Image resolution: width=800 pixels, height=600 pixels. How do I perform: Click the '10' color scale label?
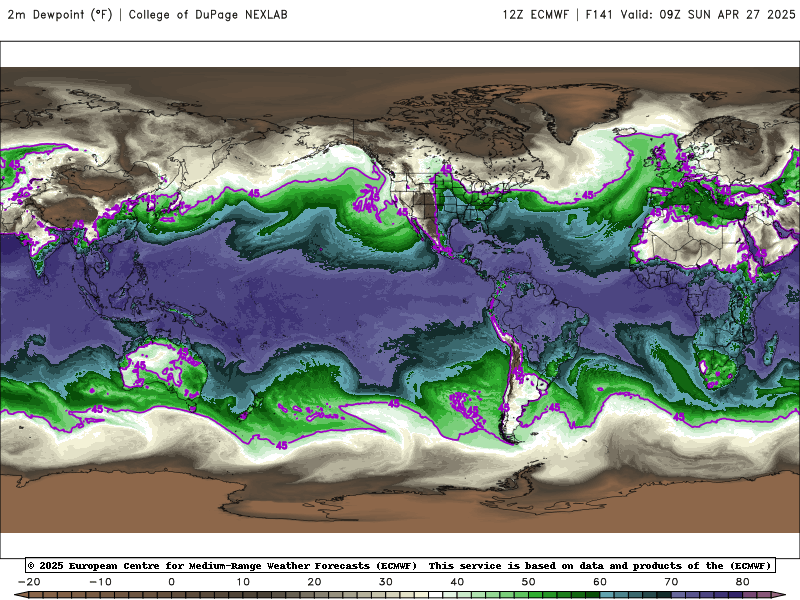coord(243,582)
